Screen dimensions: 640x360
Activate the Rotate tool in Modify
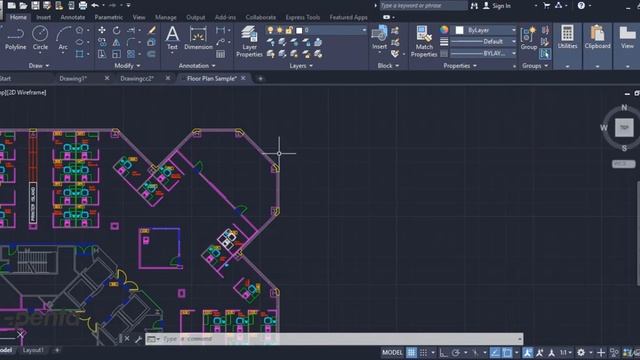(116, 30)
